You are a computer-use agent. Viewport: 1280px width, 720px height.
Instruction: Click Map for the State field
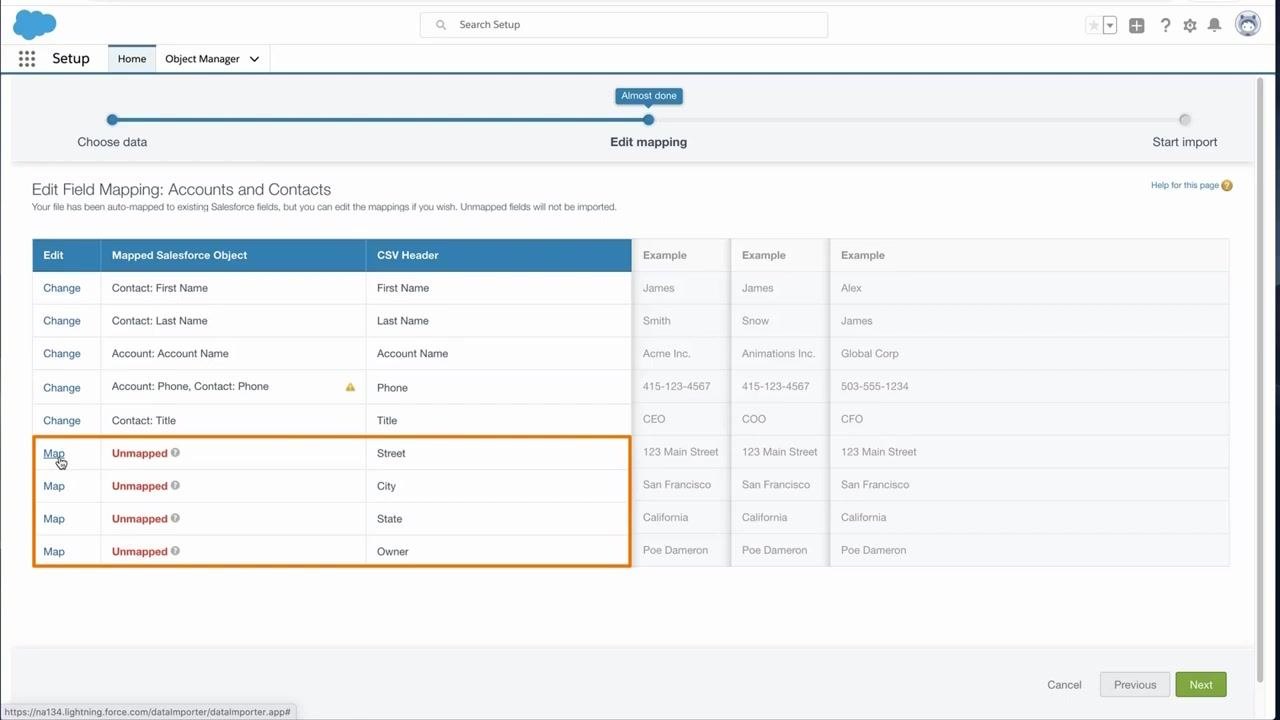pyautogui.click(x=54, y=519)
